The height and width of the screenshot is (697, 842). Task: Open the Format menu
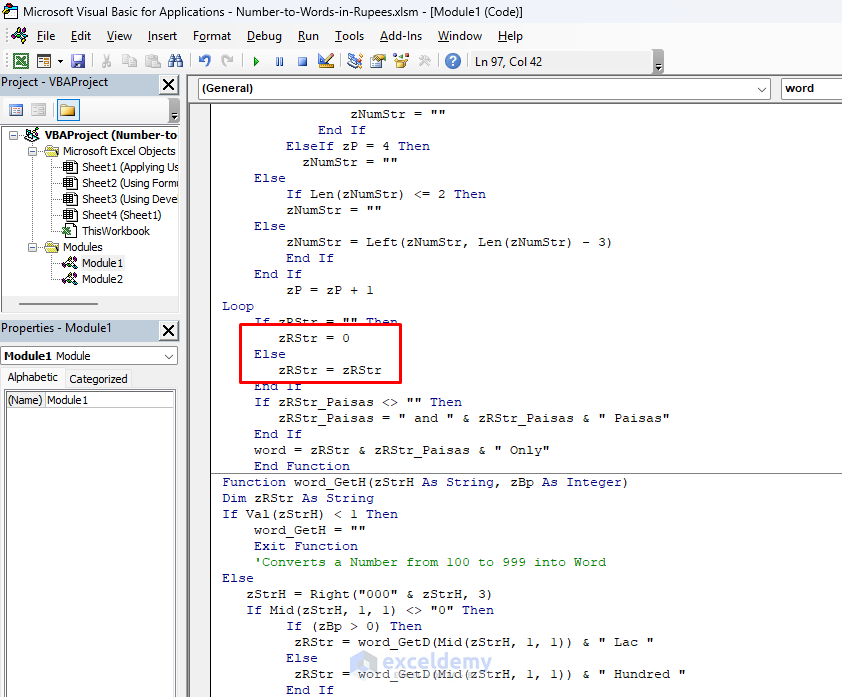point(212,36)
